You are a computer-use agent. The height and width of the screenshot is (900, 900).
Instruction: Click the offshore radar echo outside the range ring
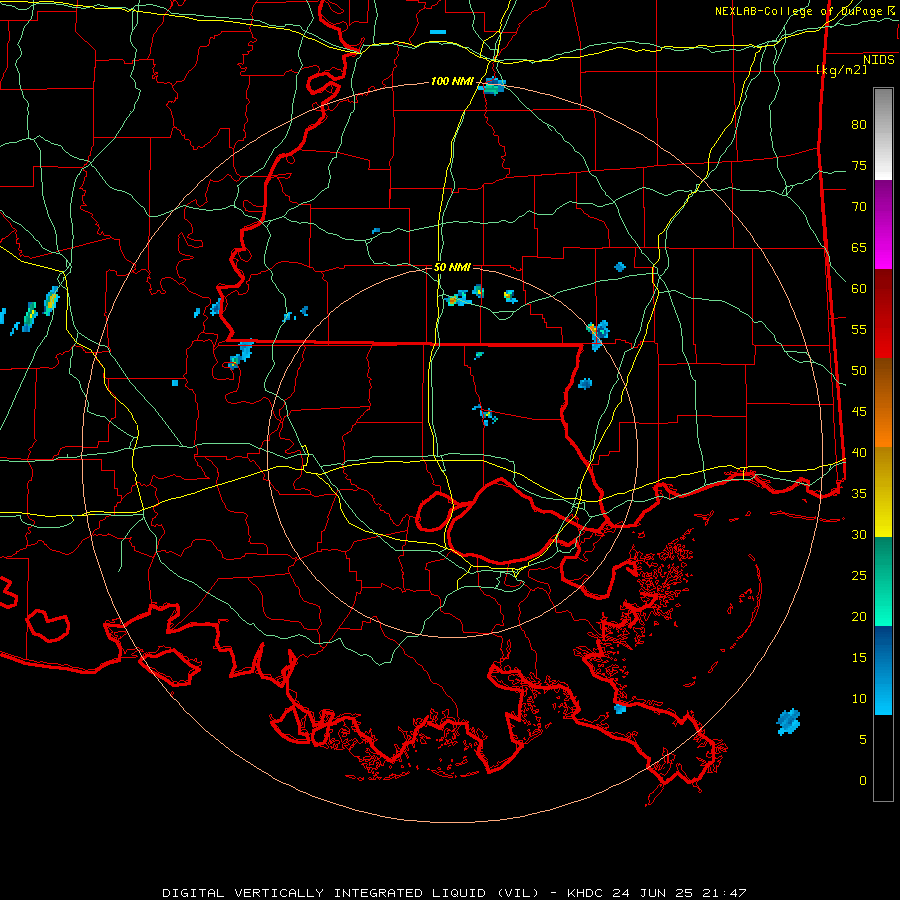pos(788,721)
